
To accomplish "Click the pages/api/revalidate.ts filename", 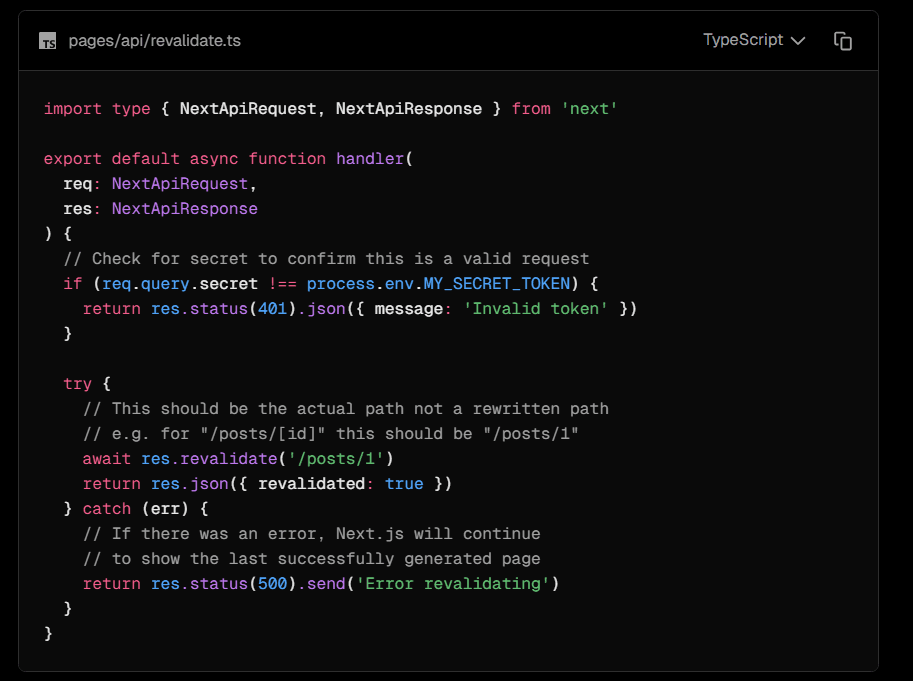I will tap(154, 41).
